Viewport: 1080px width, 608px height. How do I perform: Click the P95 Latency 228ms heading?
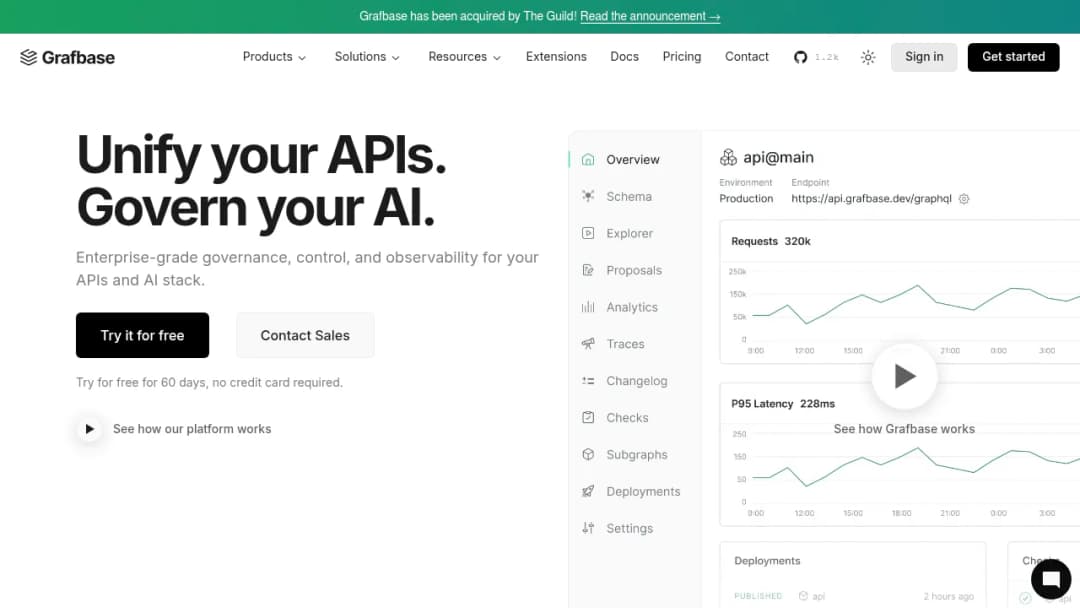782,403
